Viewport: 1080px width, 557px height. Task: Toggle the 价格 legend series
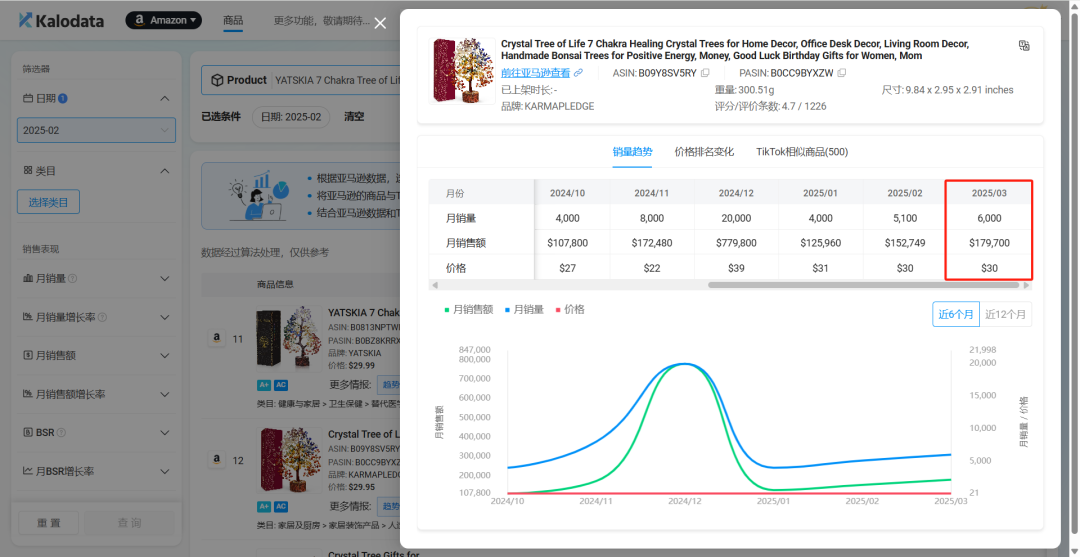click(570, 310)
